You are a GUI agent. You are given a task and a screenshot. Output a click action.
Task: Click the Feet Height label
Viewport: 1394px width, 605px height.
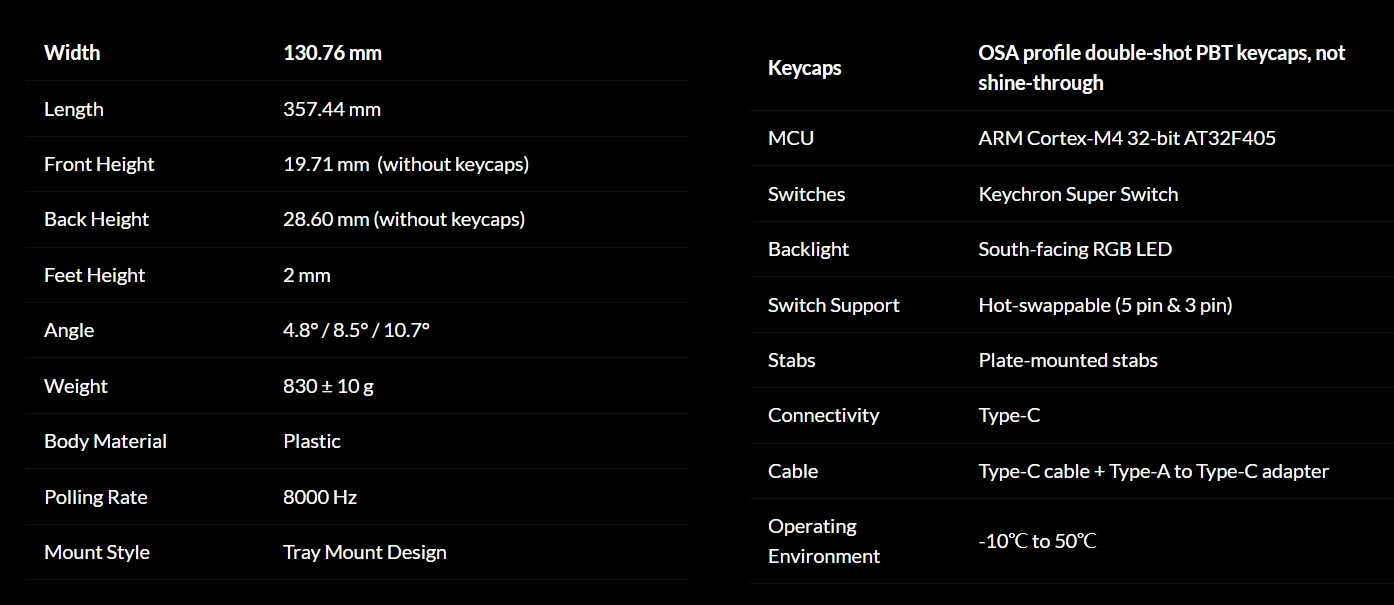[x=94, y=275]
